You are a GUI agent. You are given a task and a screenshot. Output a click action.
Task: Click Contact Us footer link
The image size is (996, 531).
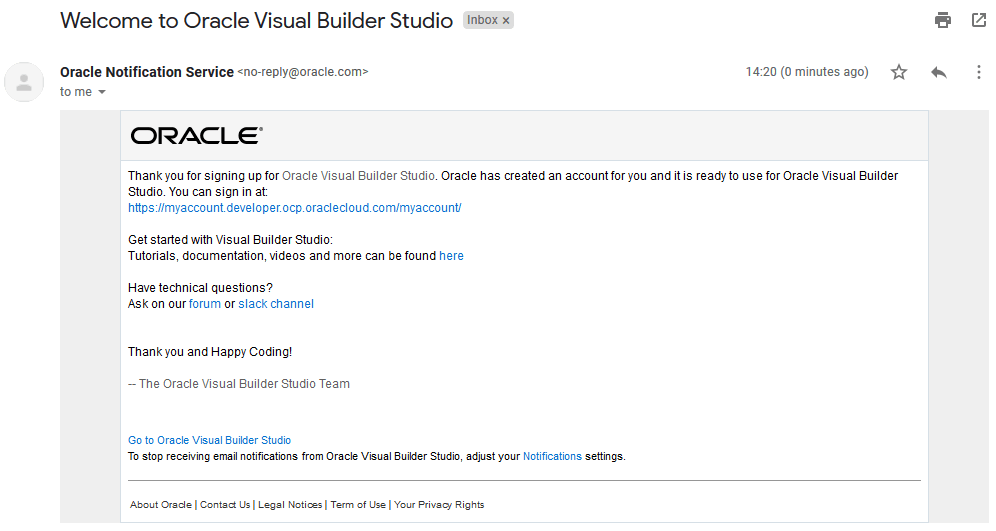[x=225, y=504]
